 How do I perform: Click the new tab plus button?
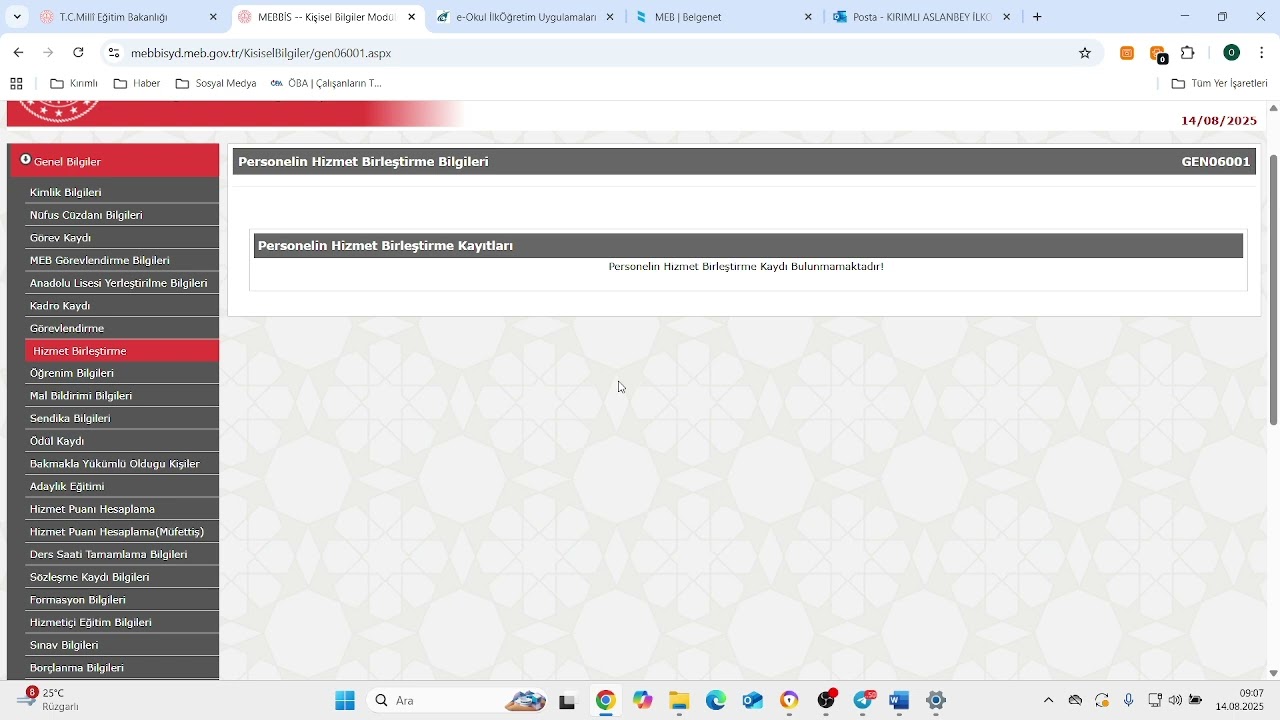pyautogui.click(x=1037, y=17)
